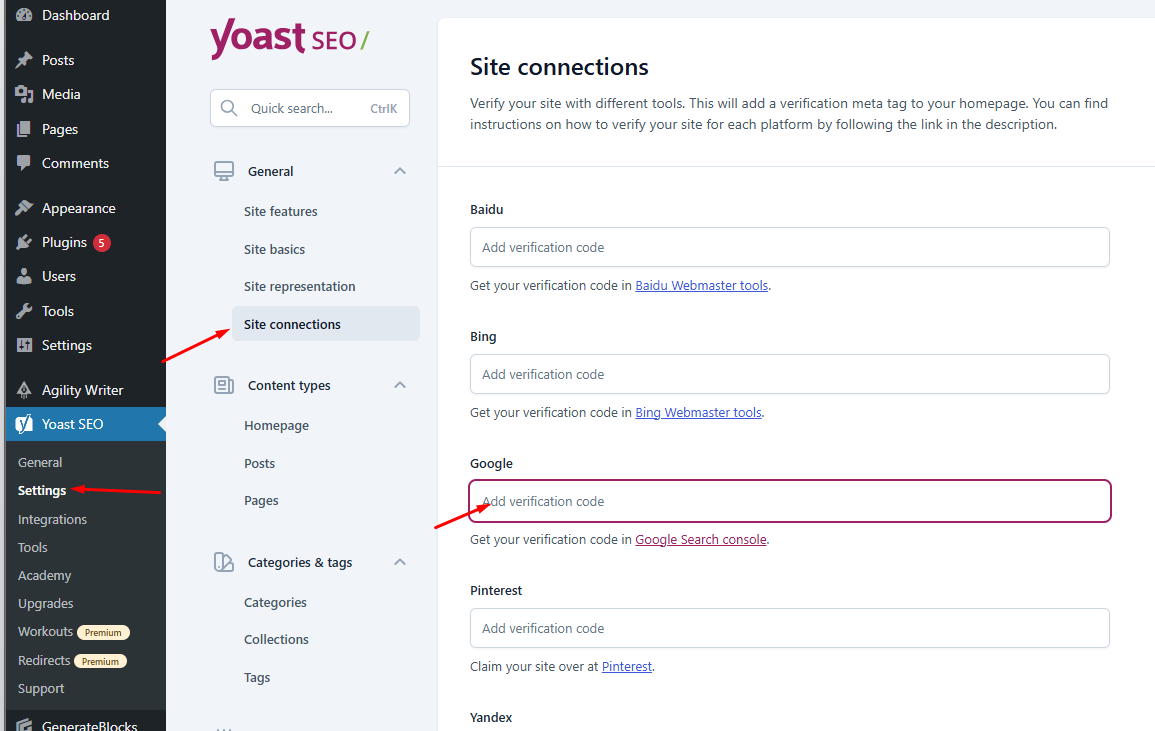Open the Baidu Webmaster tools link
1155x731 pixels.
tap(701, 285)
